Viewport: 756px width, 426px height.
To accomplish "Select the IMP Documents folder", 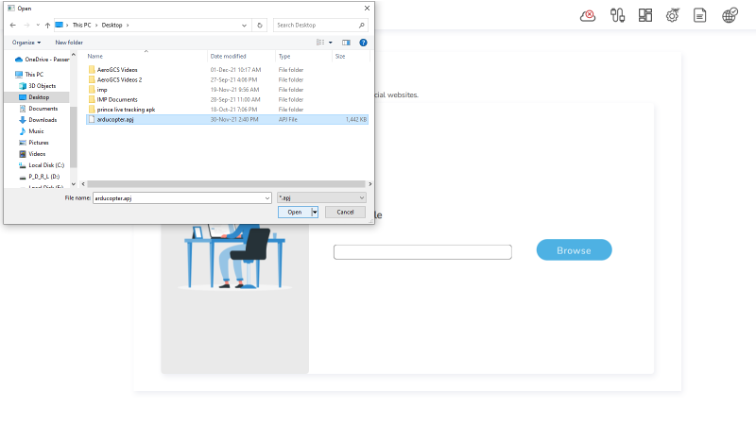I will pyautogui.click(x=113, y=99).
